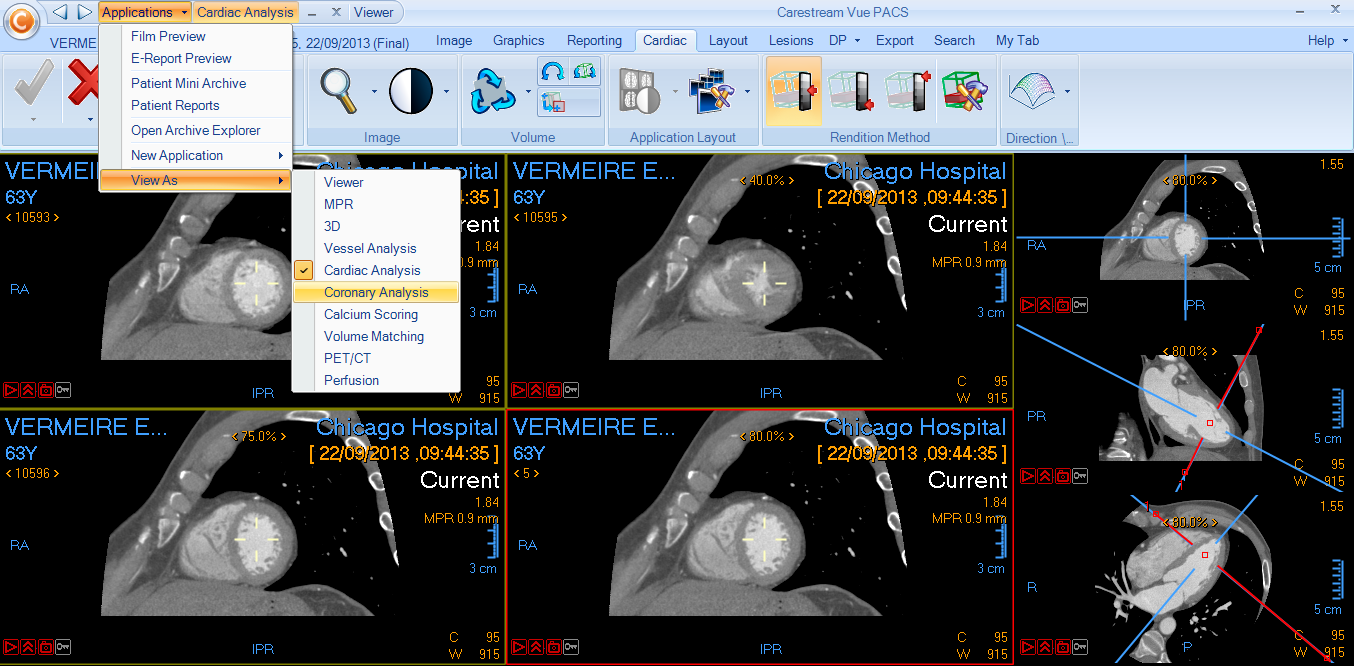Open the dropdown arrow beside the window level icon
The image size is (1354, 666).
click(446, 91)
